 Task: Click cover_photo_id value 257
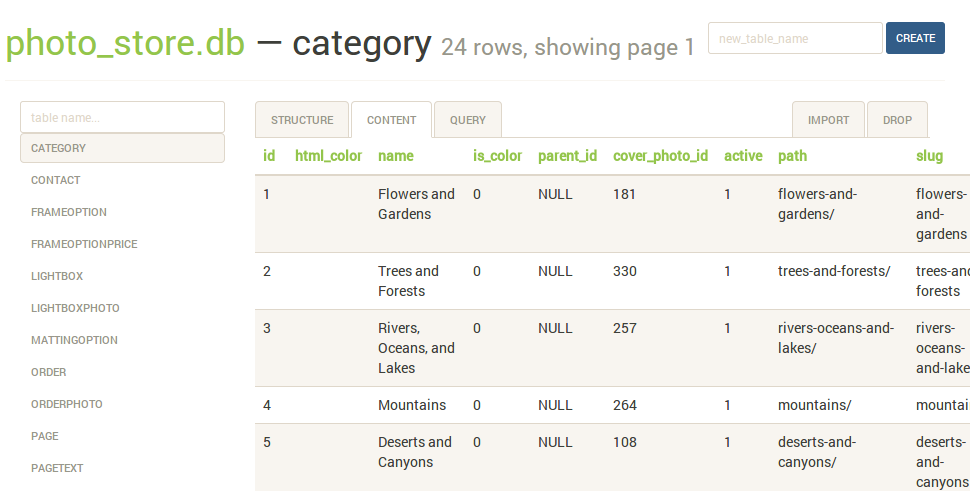coord(625,328)
